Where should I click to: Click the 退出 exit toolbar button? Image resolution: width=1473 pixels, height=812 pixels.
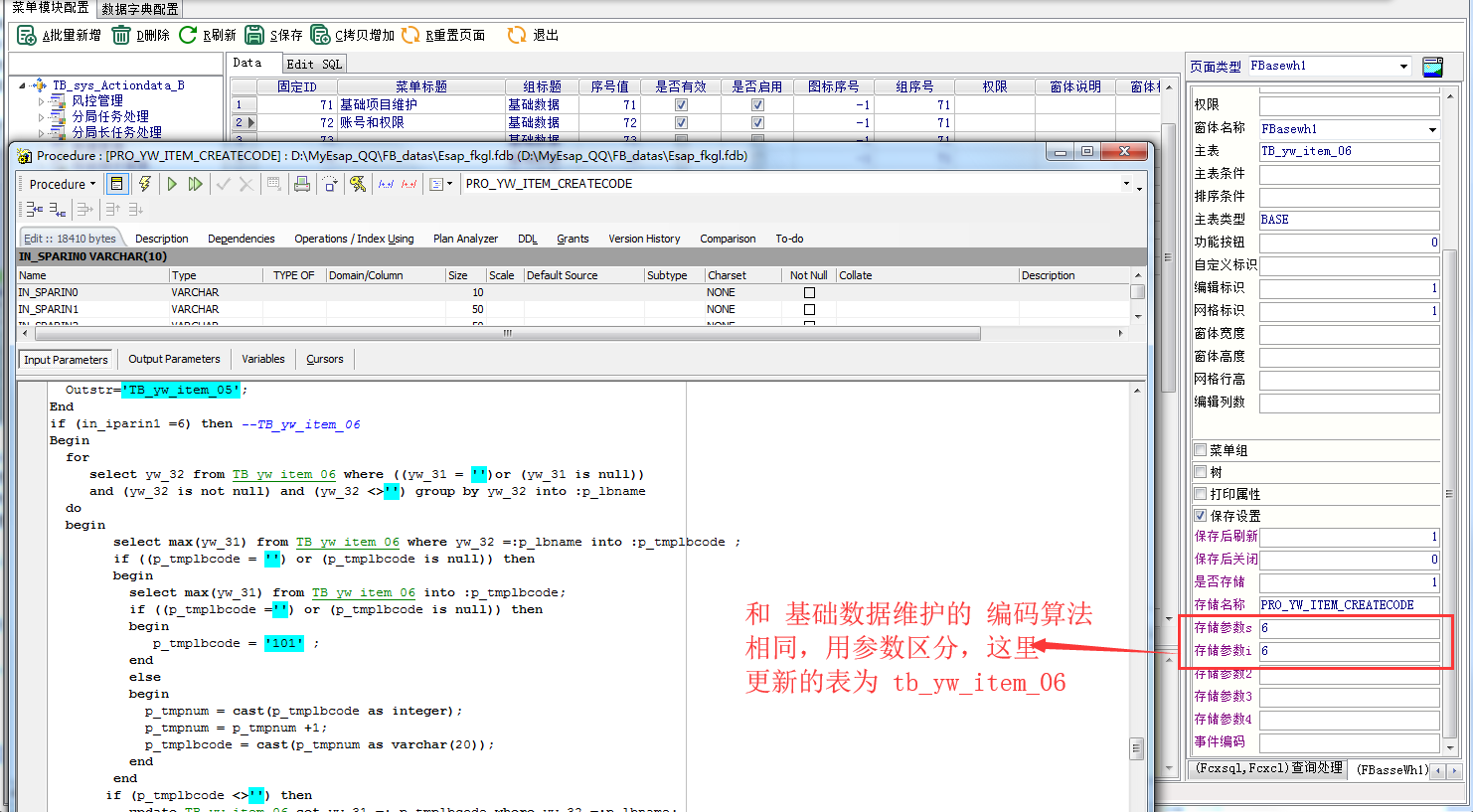(533, 35)
